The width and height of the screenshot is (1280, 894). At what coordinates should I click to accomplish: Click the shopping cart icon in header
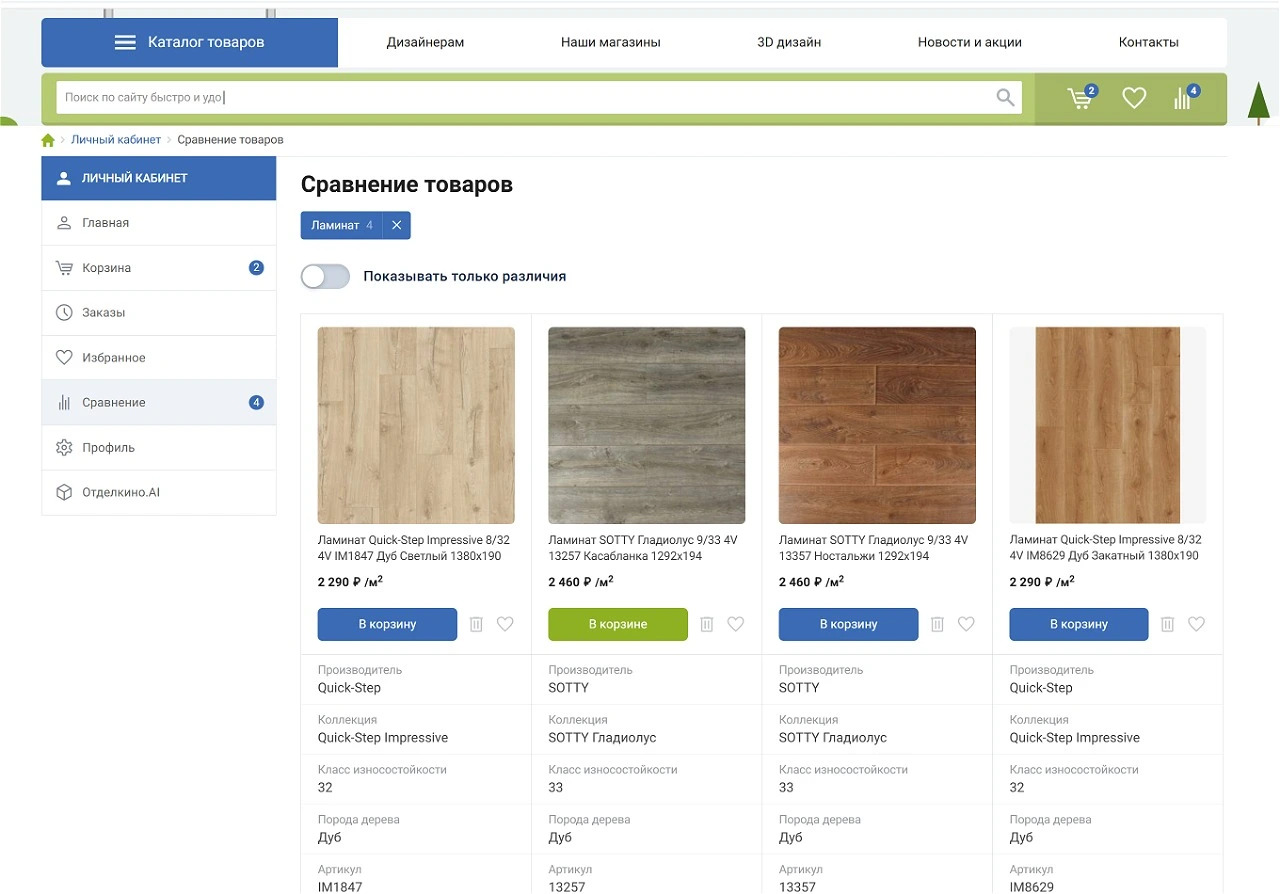[1080, 98]
